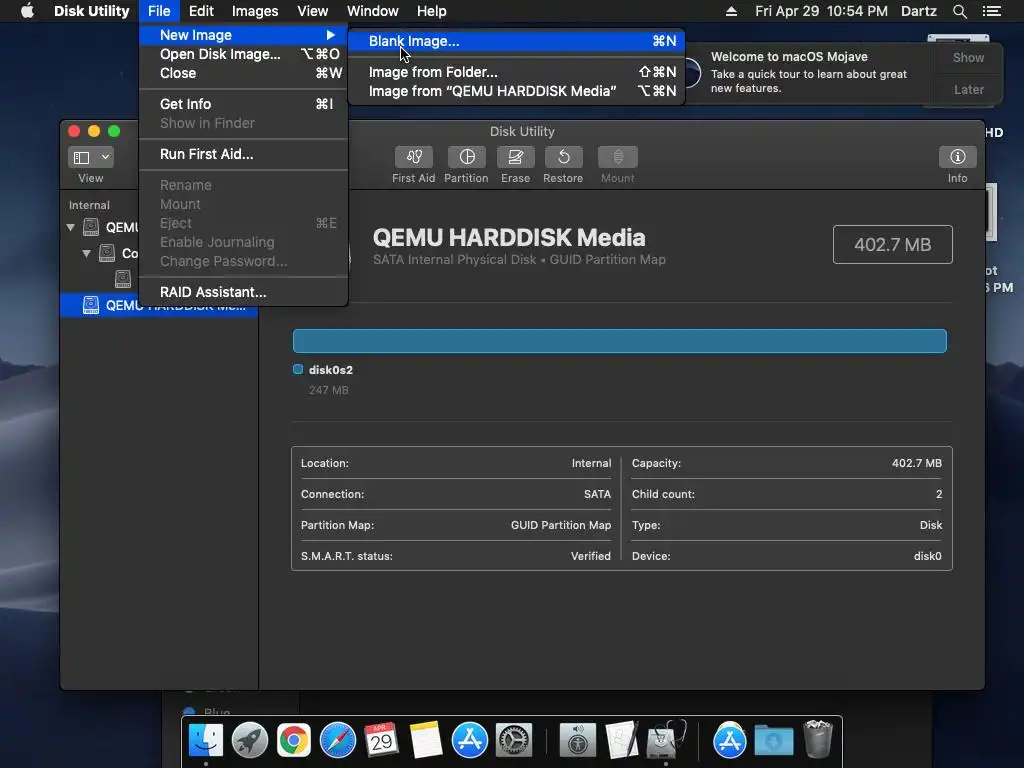The width and height of the screenshot is (1024, 768).
Task: Open RAID Assistant… from File menu
Action: (244, 292)
